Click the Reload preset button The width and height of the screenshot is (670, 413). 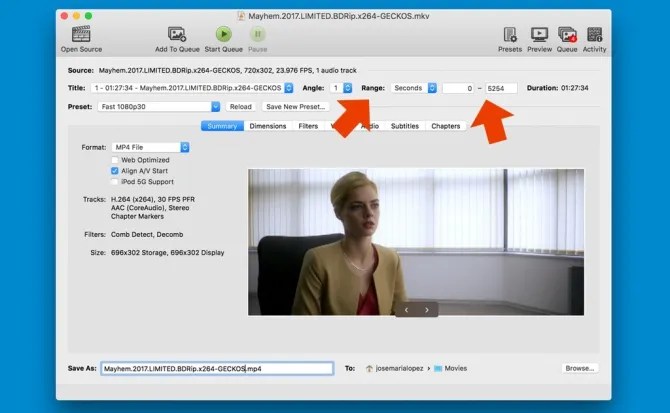(241, 107)
